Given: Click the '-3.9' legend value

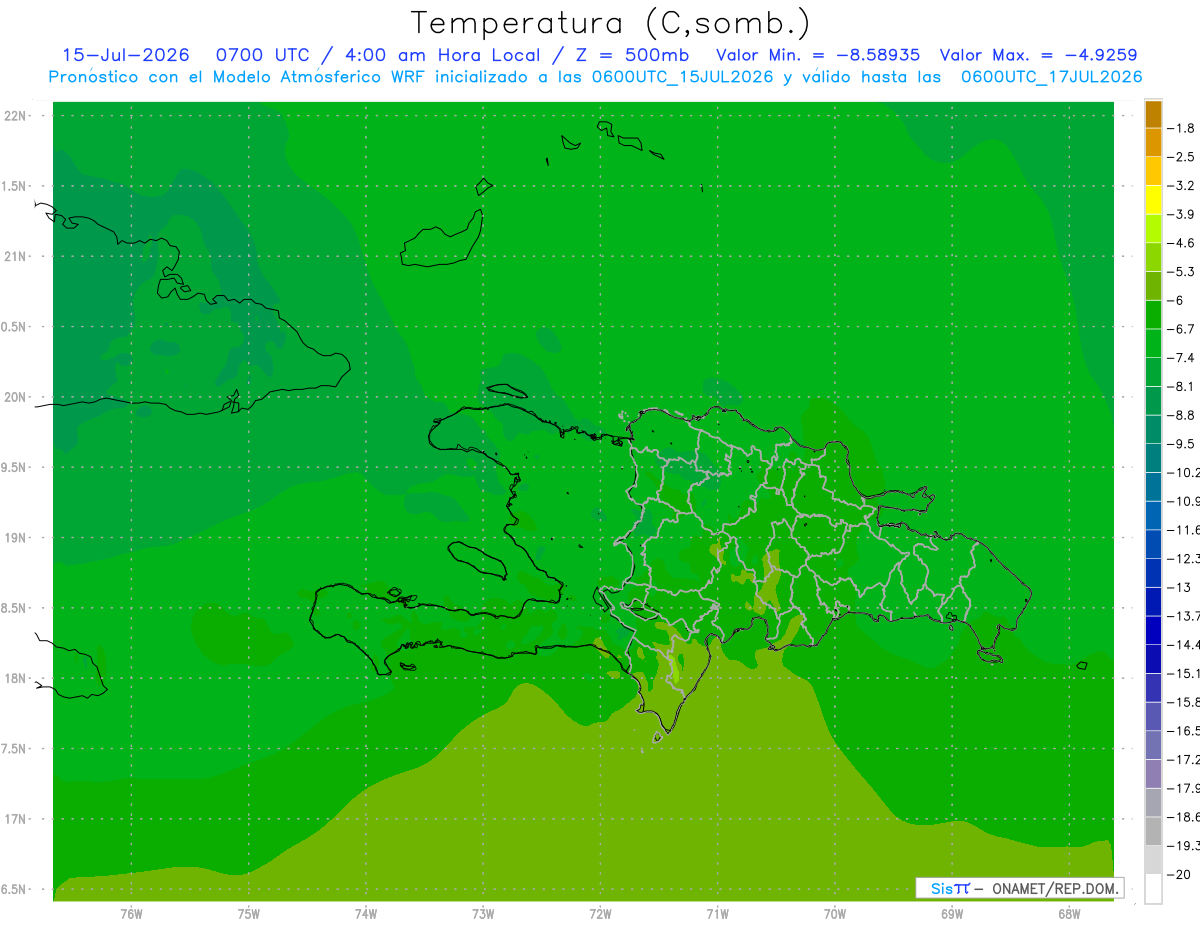Looking at the screenshot, I should pyautogui.click(x=1182, y=214).
